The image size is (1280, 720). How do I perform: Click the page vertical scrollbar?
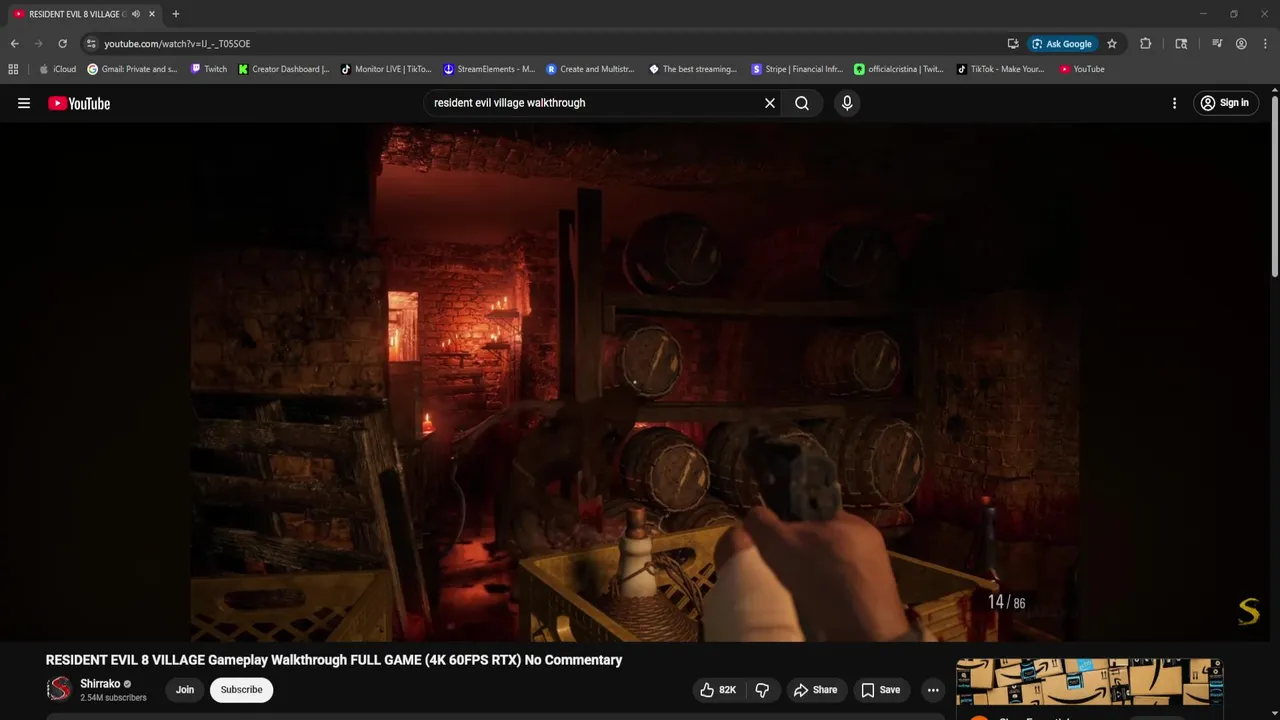(1275, 185)
